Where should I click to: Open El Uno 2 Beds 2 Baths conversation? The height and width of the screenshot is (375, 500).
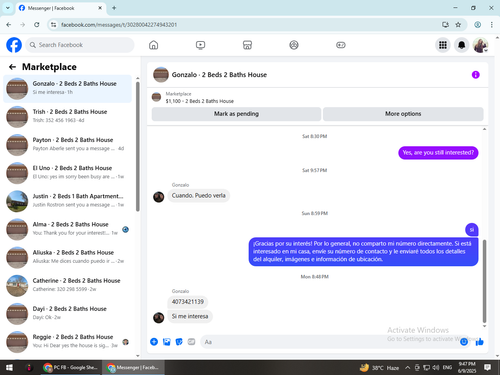point(68,173)
